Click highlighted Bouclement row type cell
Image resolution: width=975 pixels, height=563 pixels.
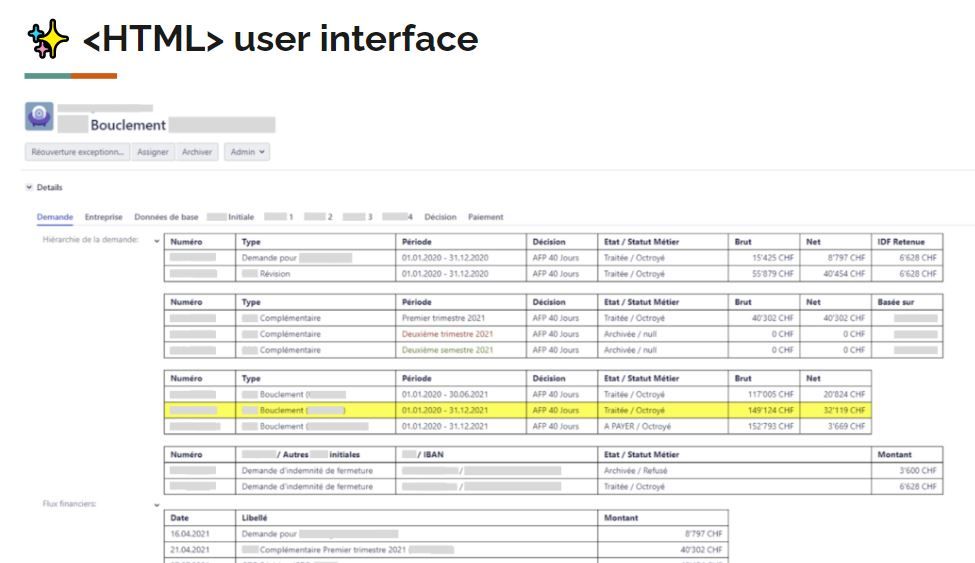(315, 411)
